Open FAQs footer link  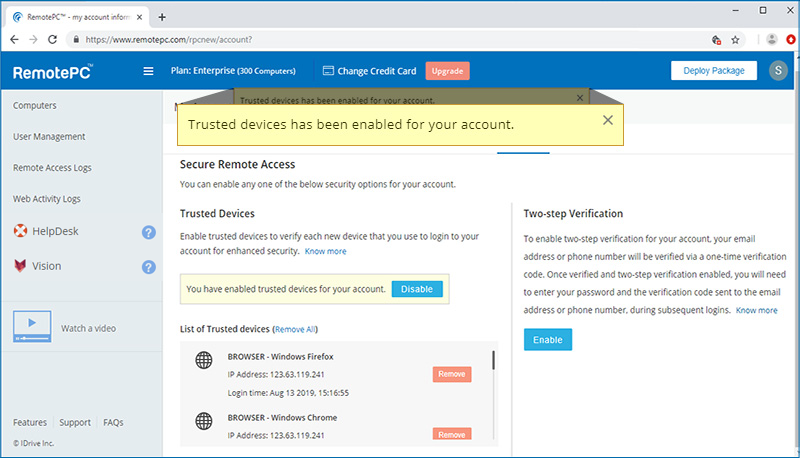[113, 422]
